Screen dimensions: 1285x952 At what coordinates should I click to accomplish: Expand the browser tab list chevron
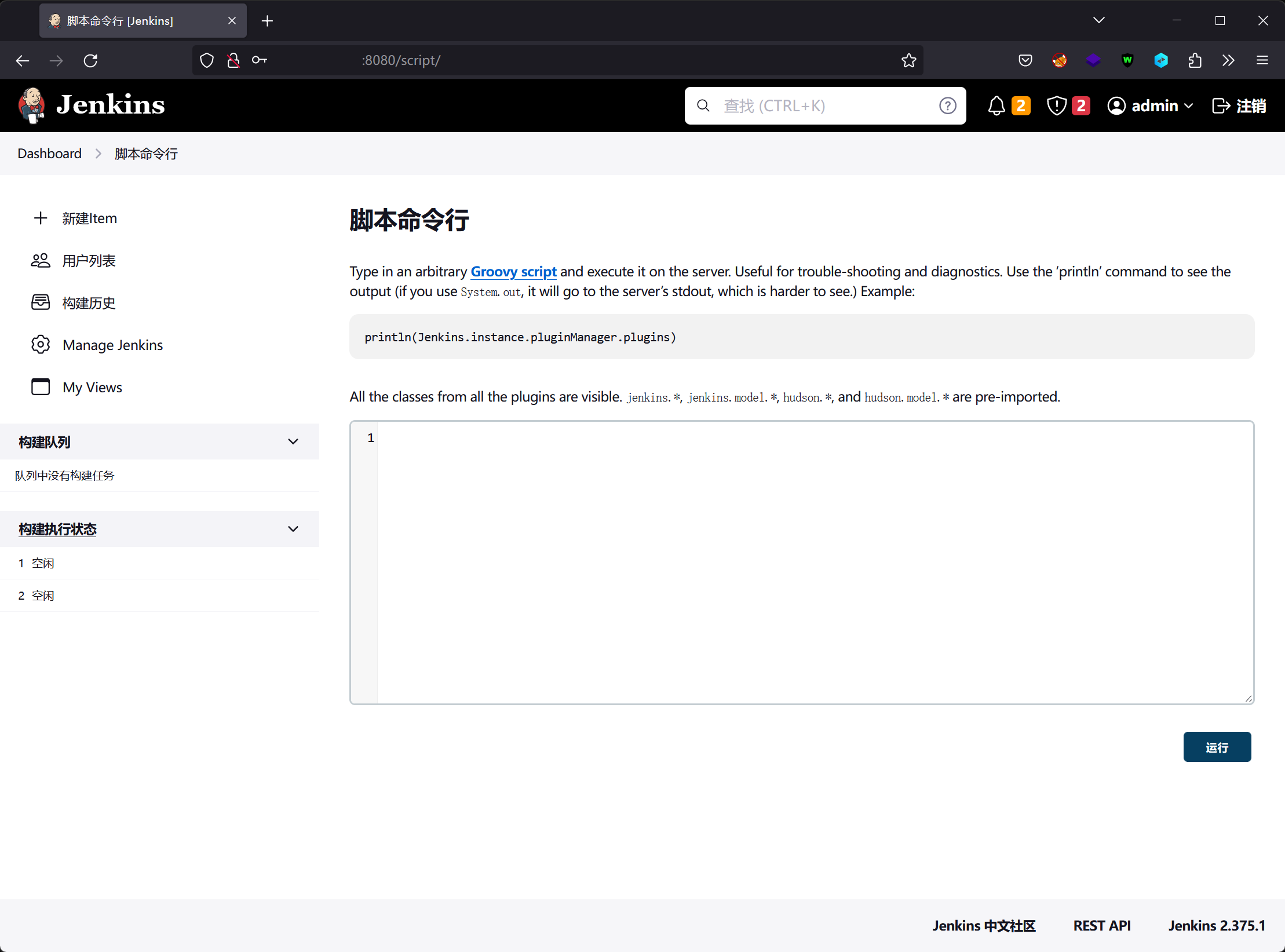(1098, 20)
